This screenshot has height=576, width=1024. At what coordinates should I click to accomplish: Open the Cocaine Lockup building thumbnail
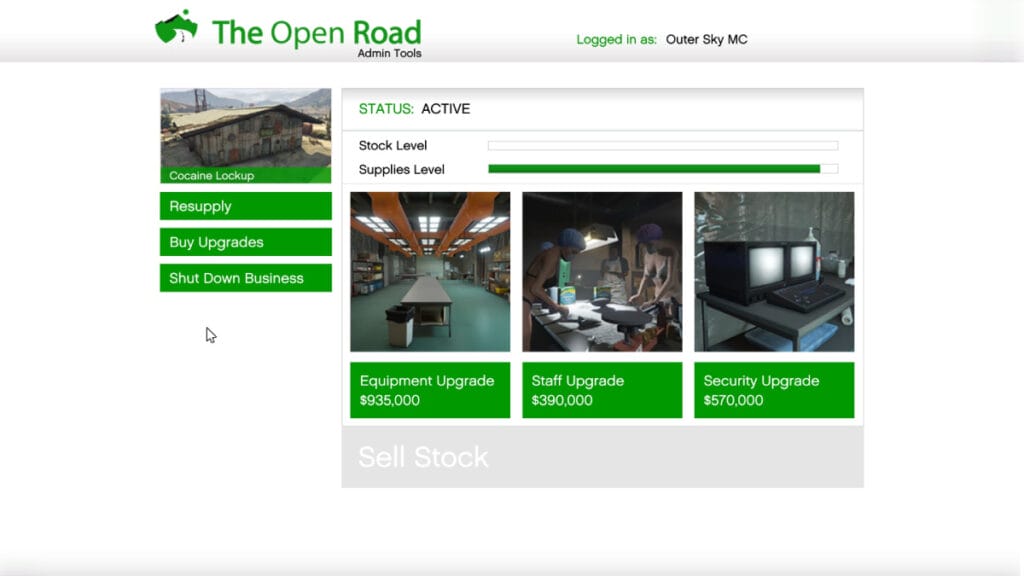tap(245, 127)
